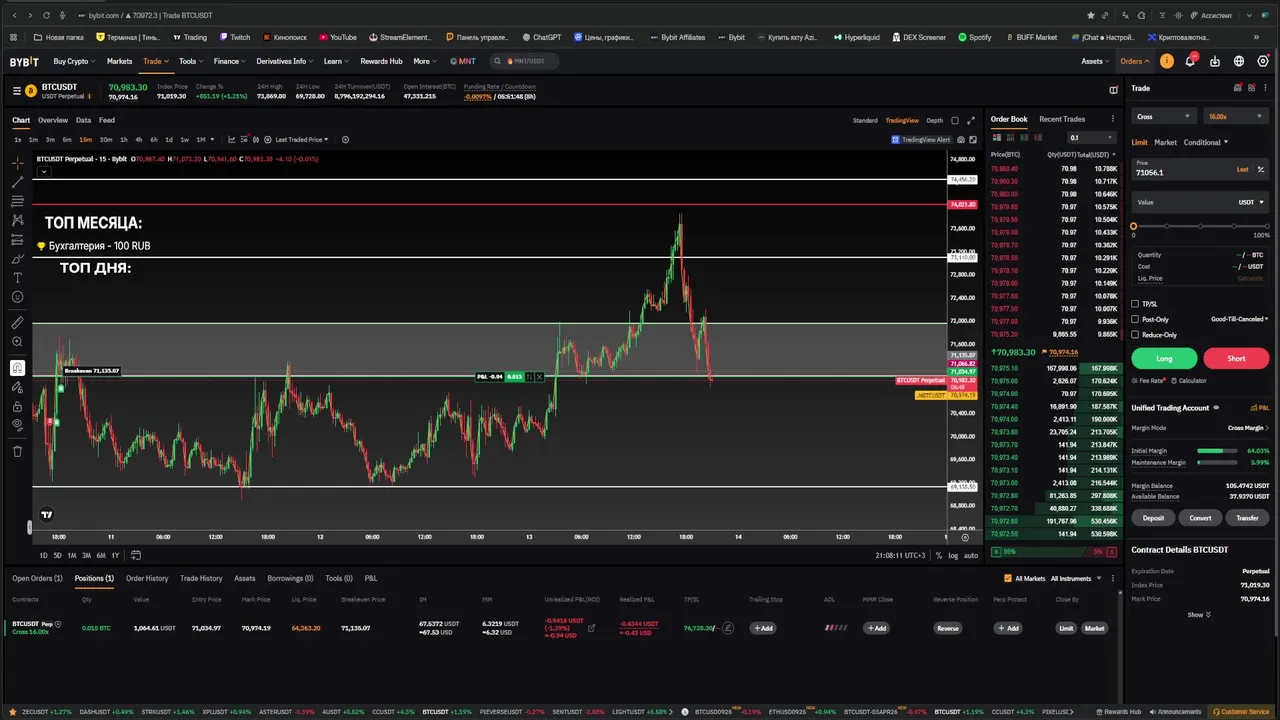
Task: Select the 30m chart timeframe
Action: coord(106,140)
